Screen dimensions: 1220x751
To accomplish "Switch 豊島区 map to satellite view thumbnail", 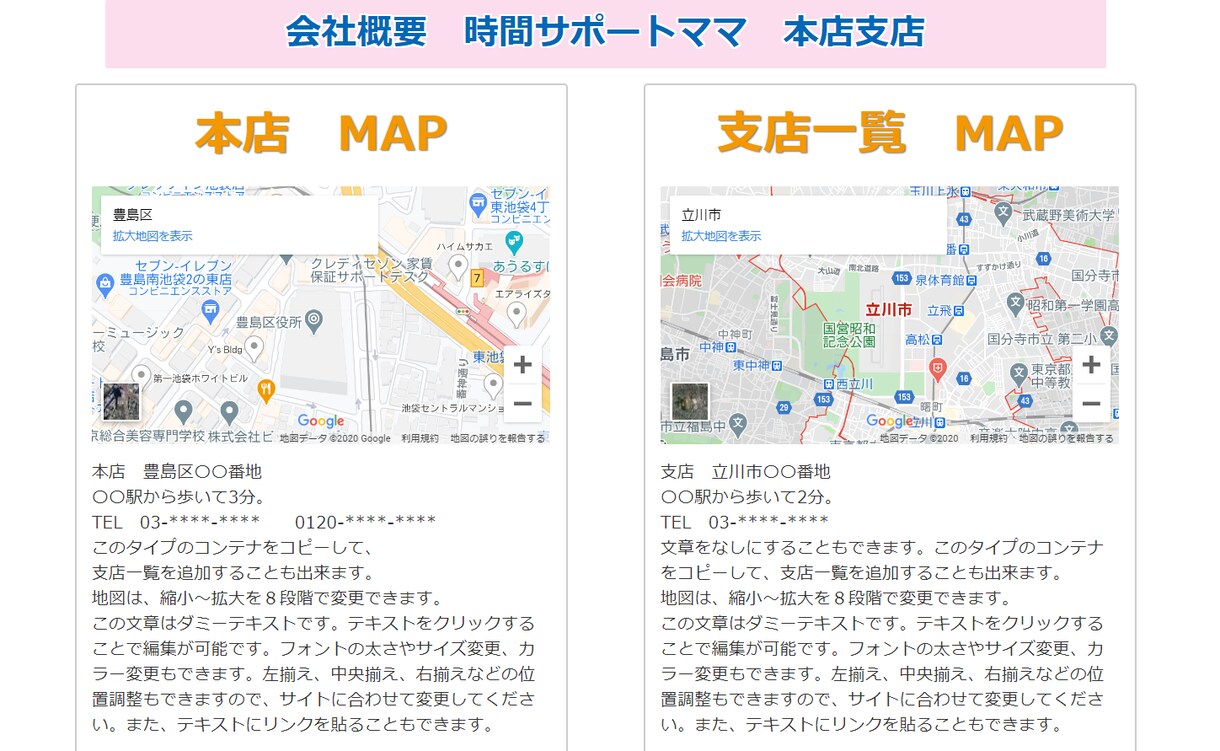I will pos(121,401).
